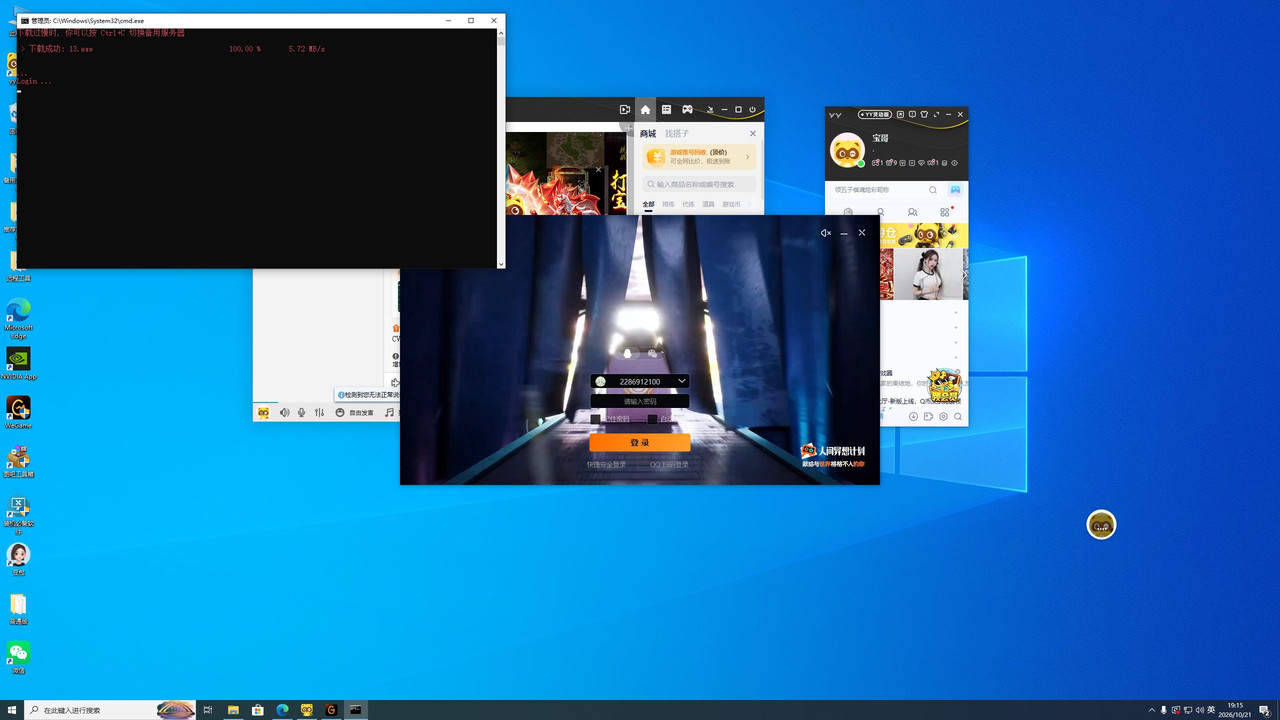Open the video camera icon in YY channel toolbar
This screenshot has width=1280, height=720.
[x=624, y=109]
